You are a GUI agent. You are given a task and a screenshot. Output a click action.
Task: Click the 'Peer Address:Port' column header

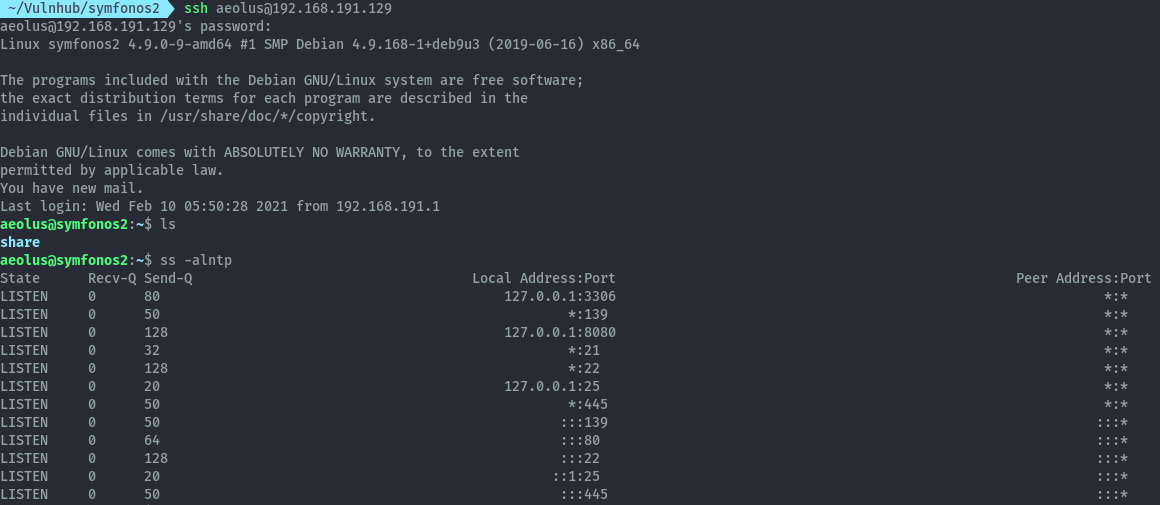click(1083, 279)
